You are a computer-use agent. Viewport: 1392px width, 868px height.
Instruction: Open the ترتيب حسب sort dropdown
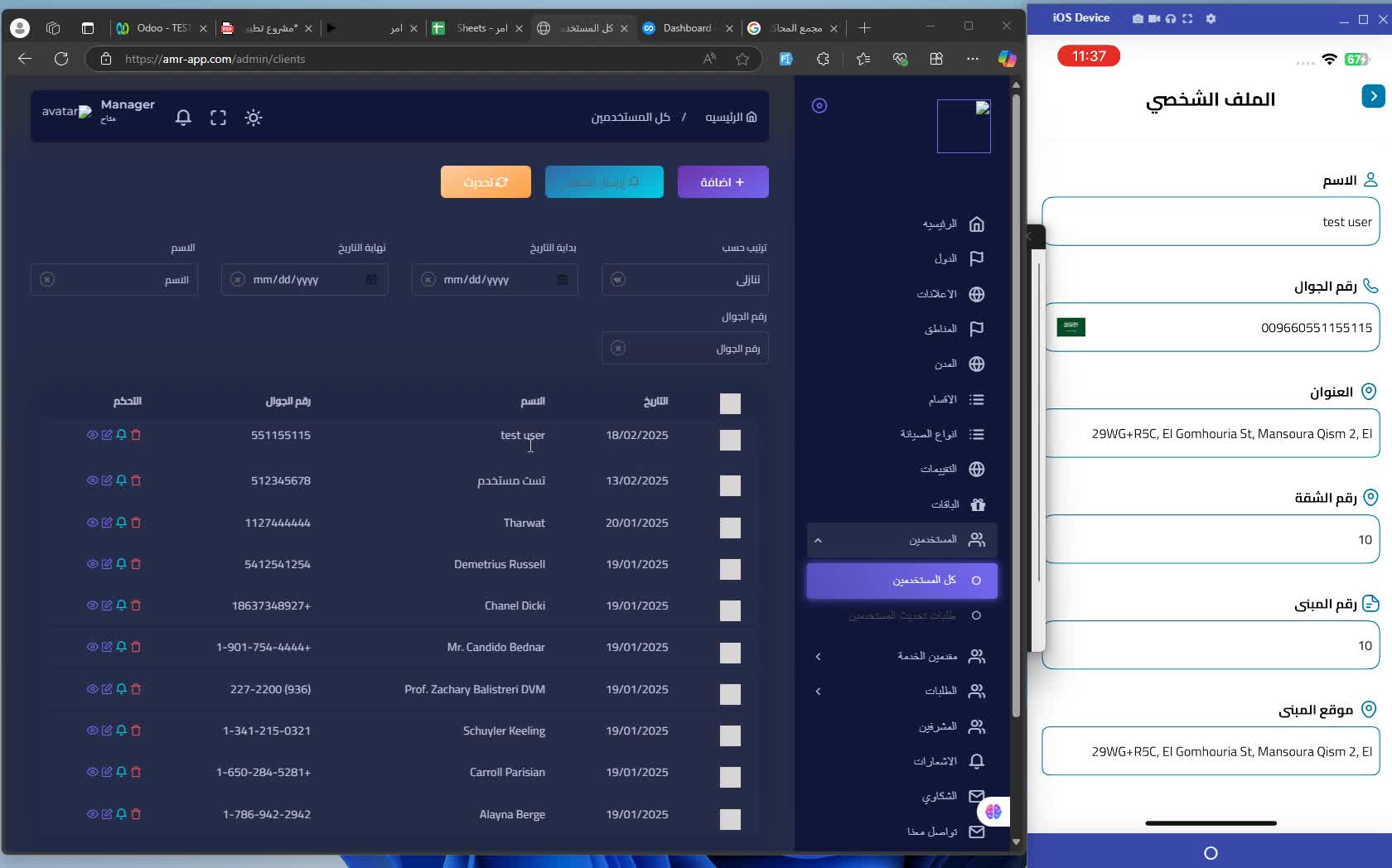(x=685, y=280)
